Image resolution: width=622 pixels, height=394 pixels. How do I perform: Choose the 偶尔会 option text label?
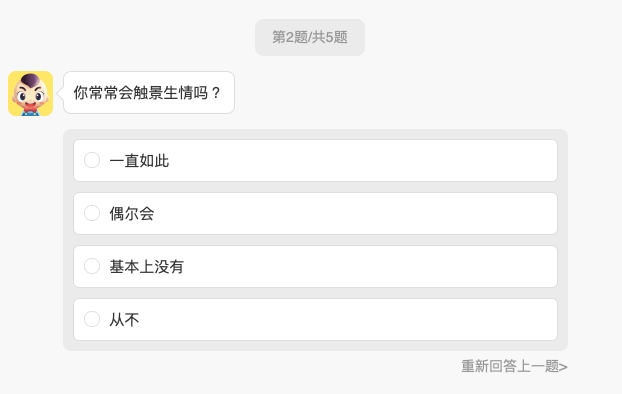(x=132, y=213)
